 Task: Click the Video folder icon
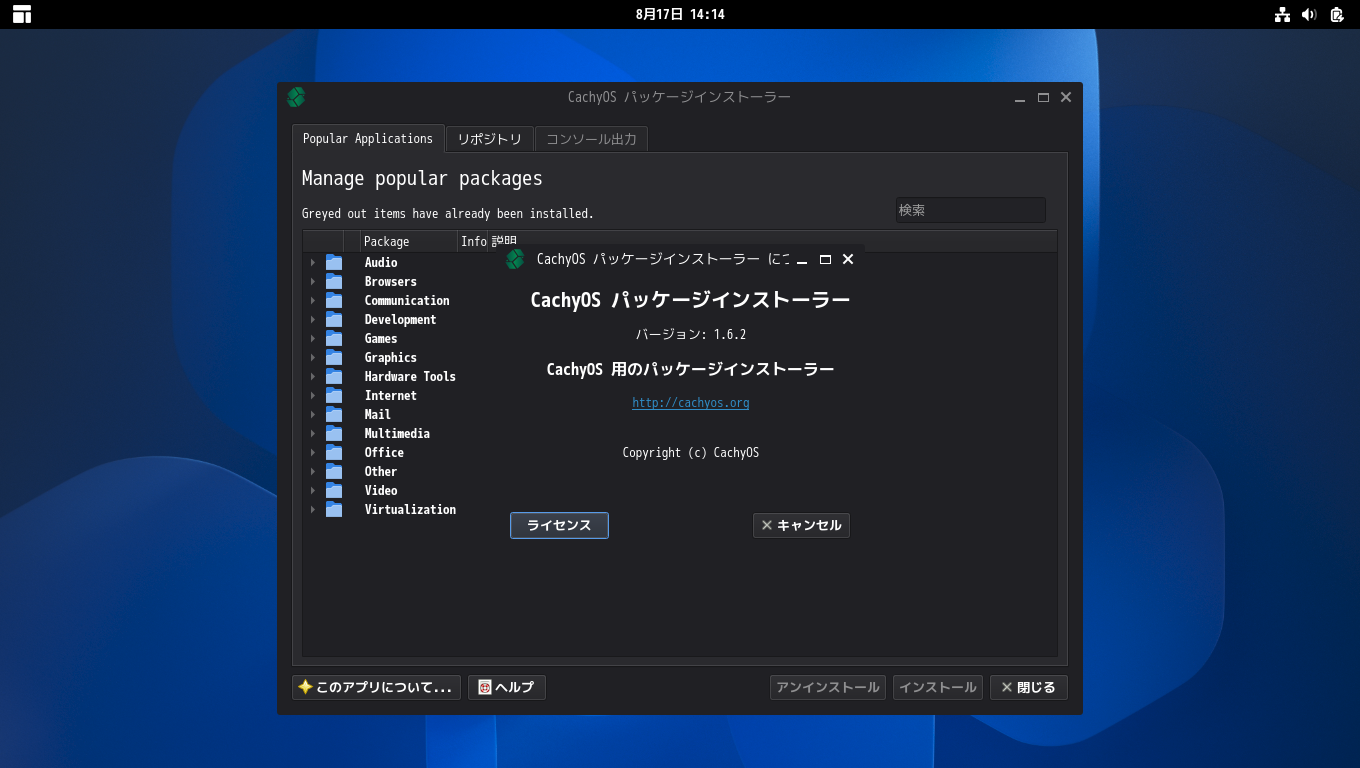click(x=334, y=490)
